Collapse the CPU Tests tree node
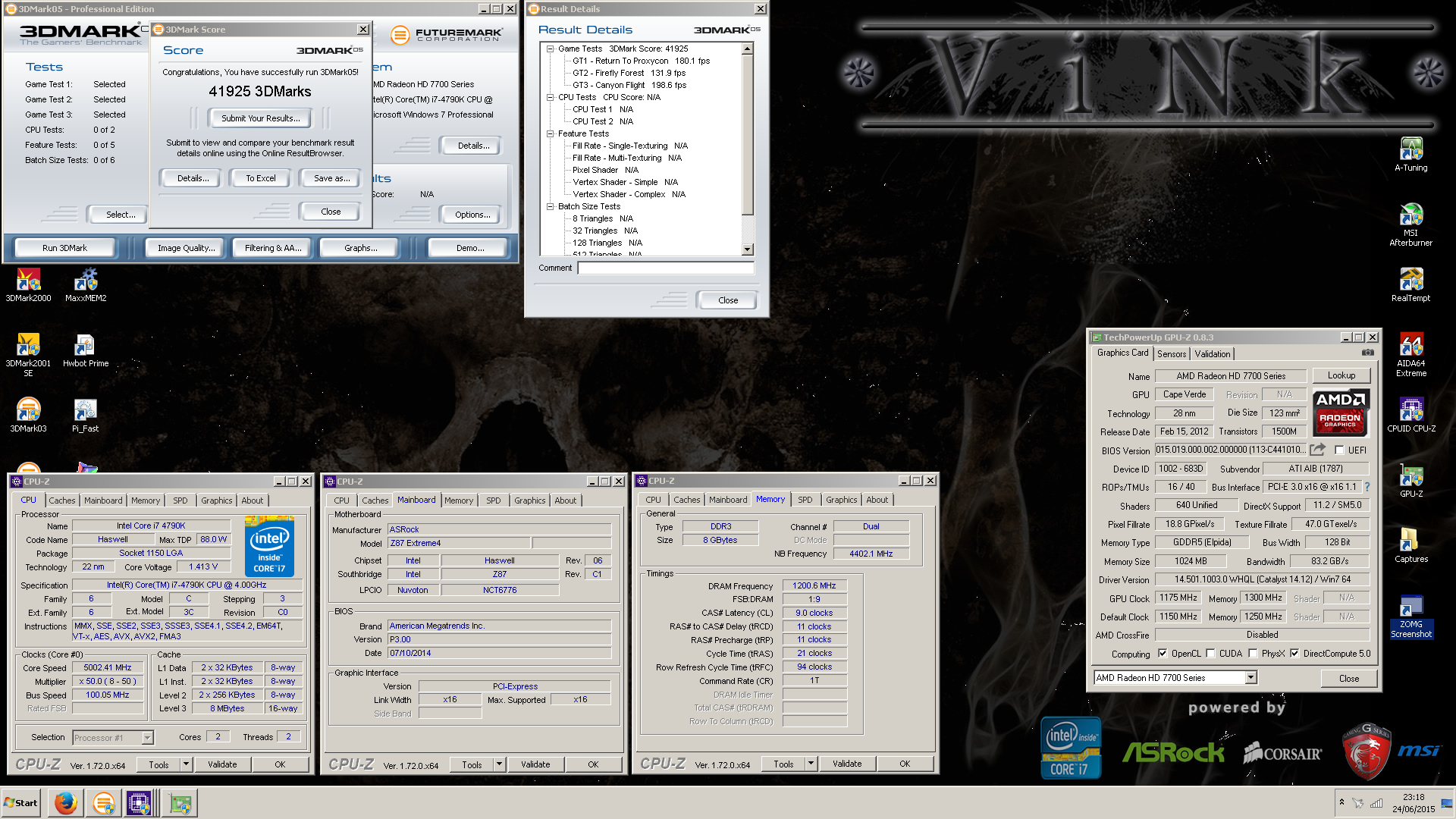 coord(550,97)
